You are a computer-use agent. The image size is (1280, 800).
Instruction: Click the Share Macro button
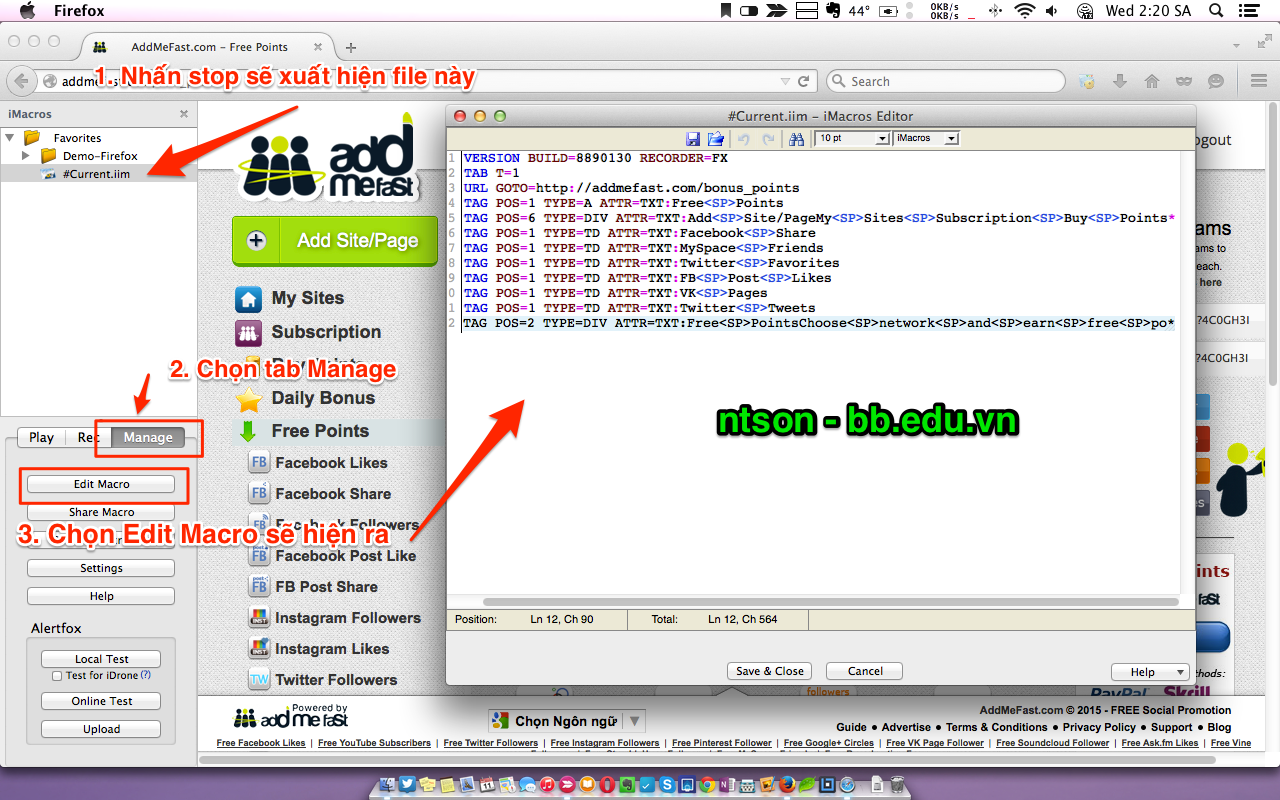(x=101, y=512)
